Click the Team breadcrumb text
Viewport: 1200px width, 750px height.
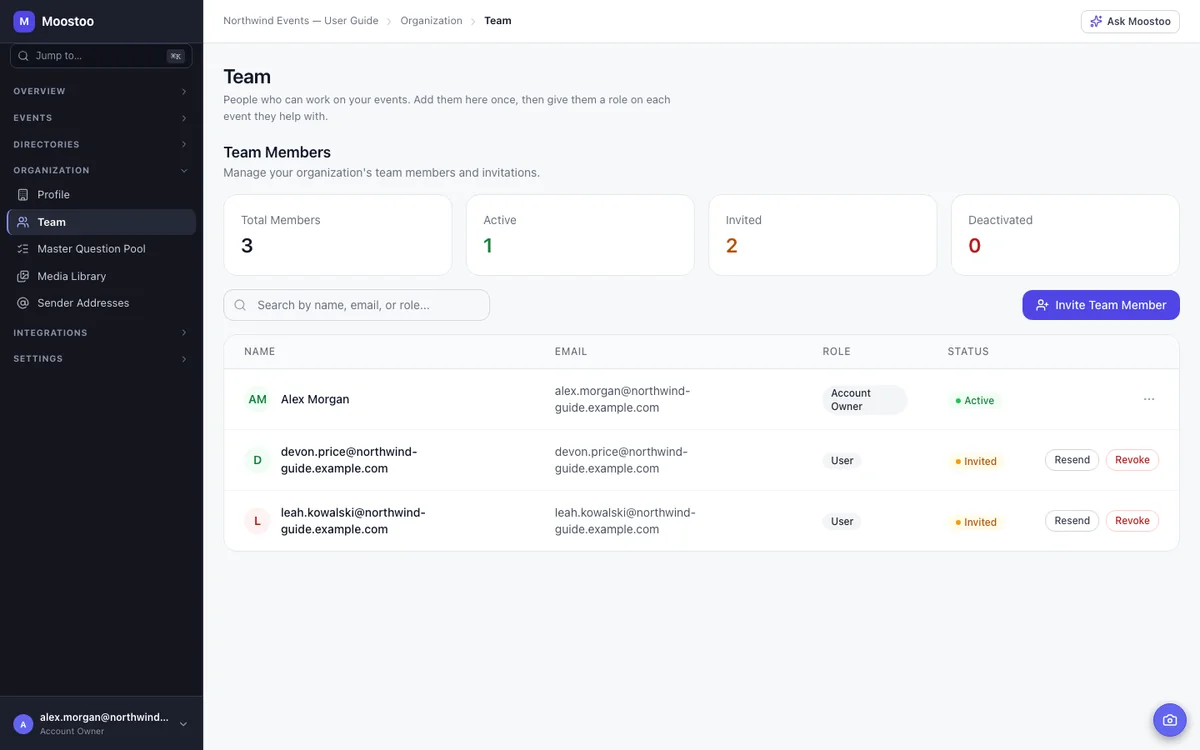(x=498, y=21)
